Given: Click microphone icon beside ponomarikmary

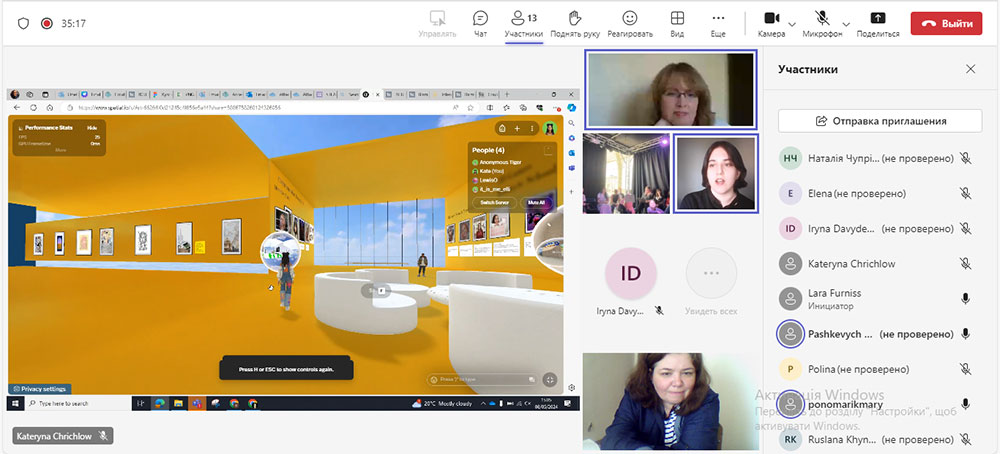Looking at the screenshot, I should tap(966, 404).
